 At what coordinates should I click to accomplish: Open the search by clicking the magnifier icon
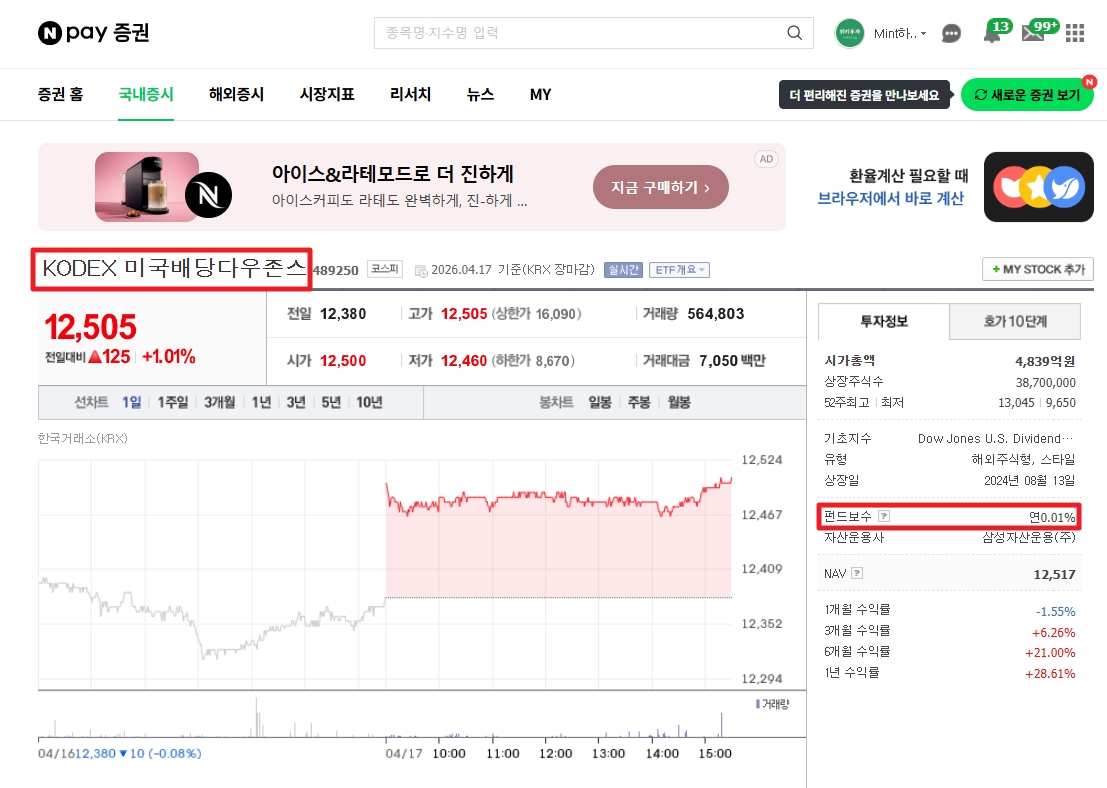point(794,33)
